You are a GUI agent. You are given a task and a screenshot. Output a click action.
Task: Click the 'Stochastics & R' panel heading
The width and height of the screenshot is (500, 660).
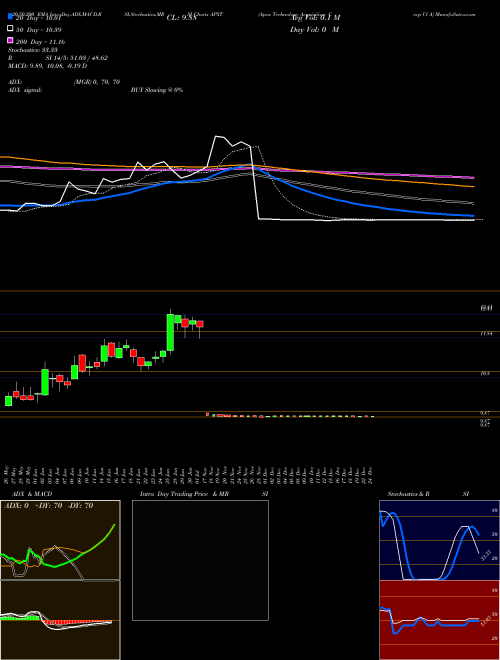408,494
